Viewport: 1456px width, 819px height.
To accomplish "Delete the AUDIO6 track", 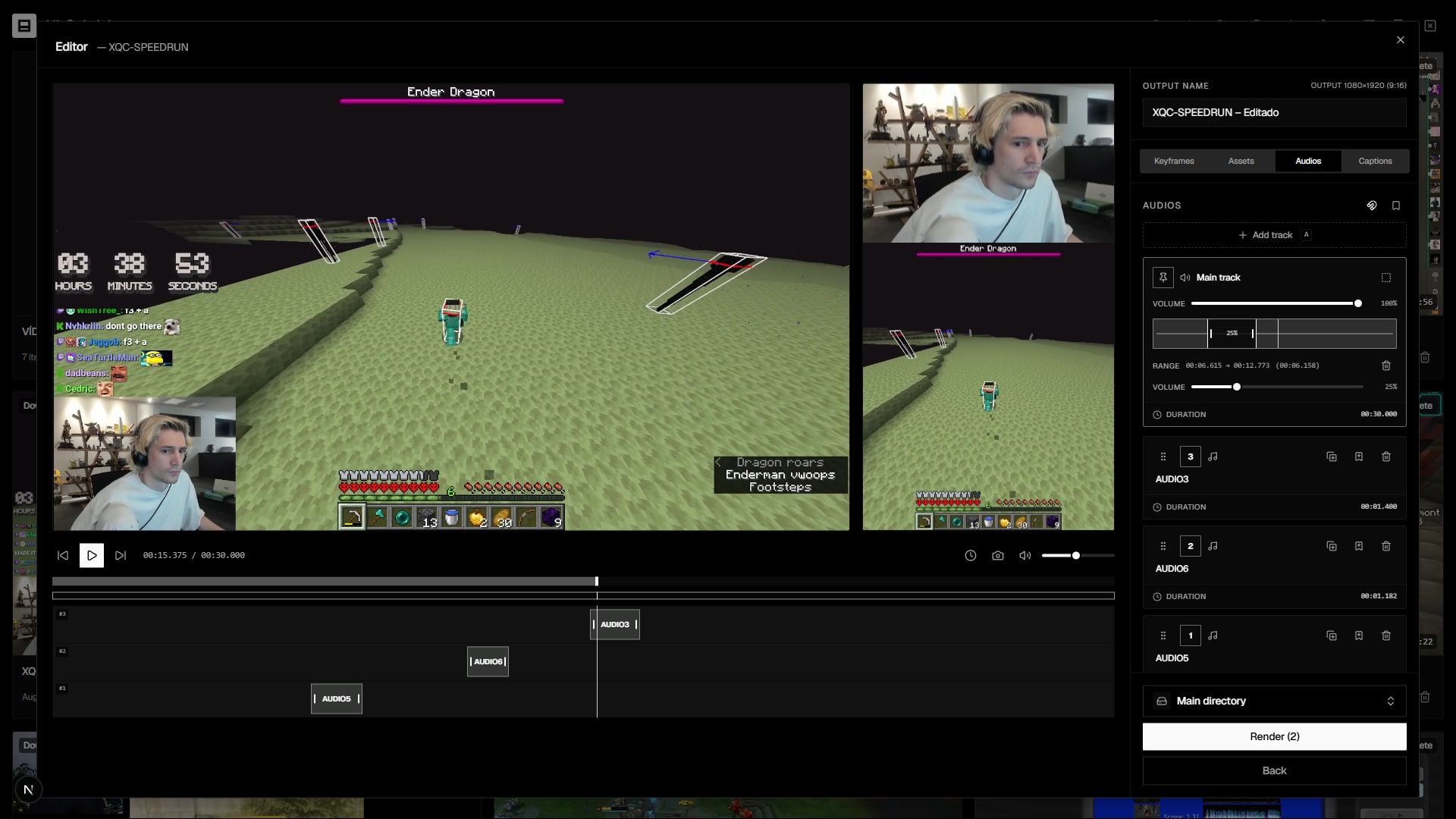I will (x=1386, y=546).
